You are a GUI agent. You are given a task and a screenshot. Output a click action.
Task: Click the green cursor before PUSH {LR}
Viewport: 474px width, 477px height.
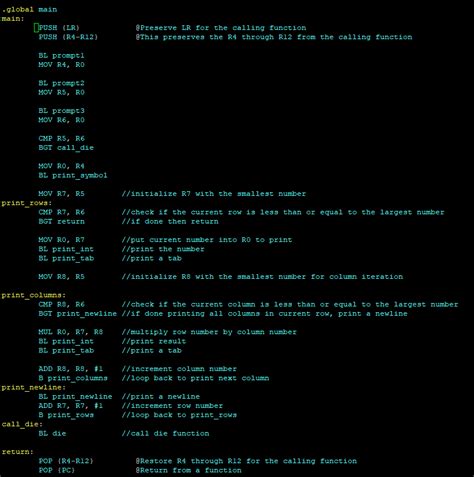point(36,28)
